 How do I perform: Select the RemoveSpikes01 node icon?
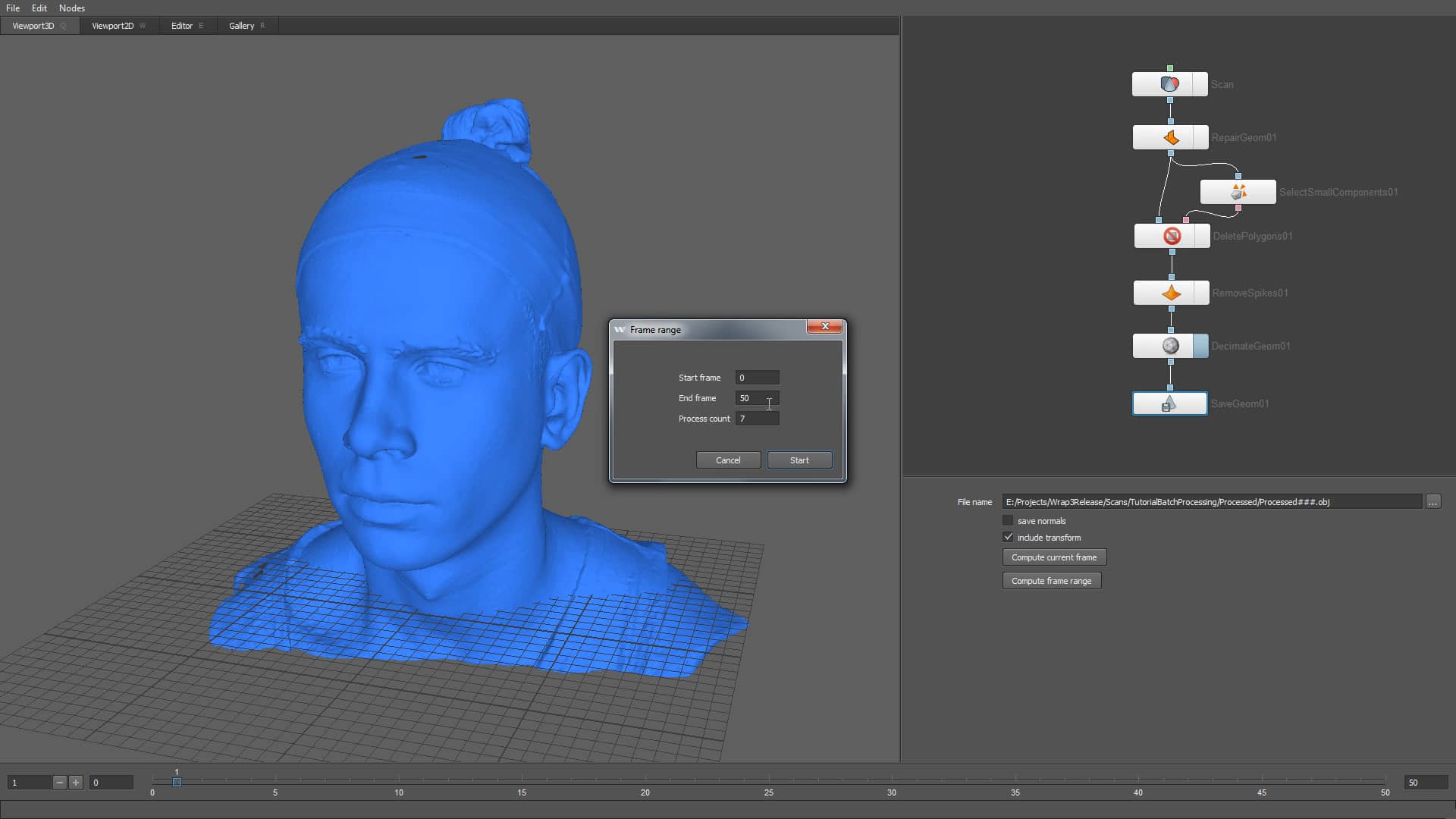pyautogui.click(x=1170, y=293)
